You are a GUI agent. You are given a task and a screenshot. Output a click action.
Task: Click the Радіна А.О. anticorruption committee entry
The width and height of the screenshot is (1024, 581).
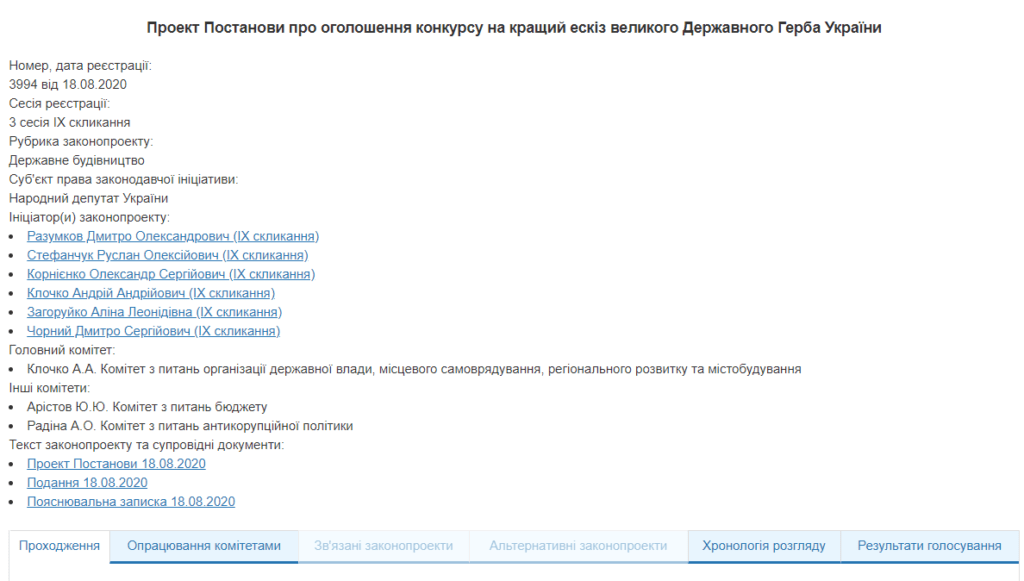[x=189, y=426]
